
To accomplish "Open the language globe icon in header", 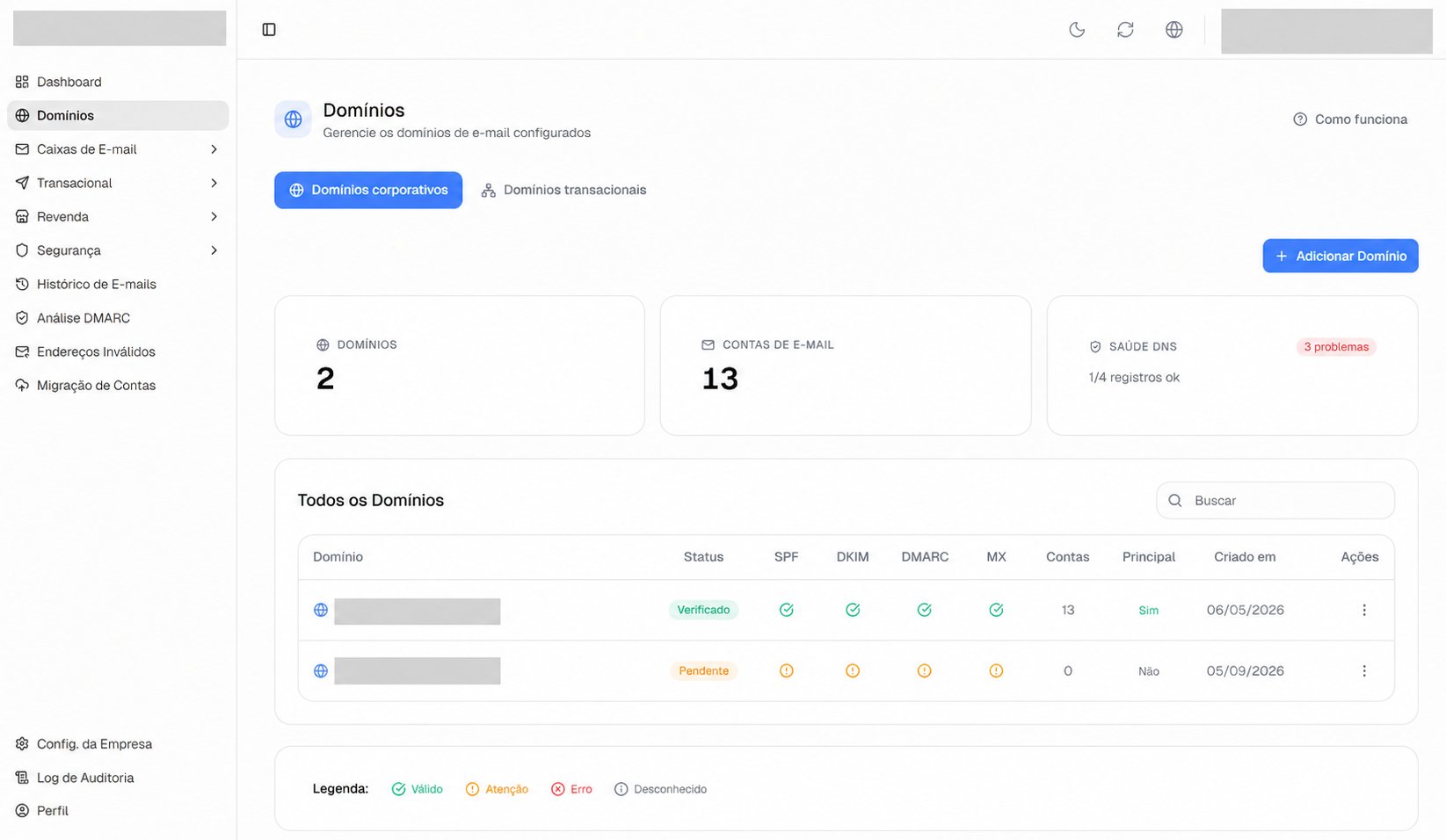I will click(1174, 30).
